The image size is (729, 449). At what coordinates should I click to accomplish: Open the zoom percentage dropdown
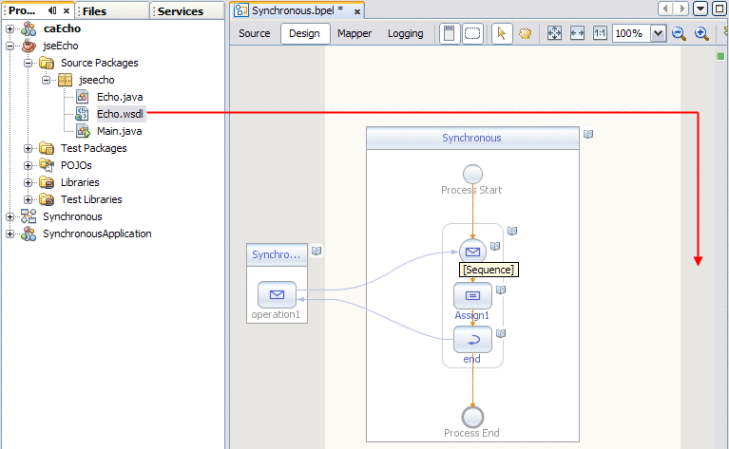[658, 33]
